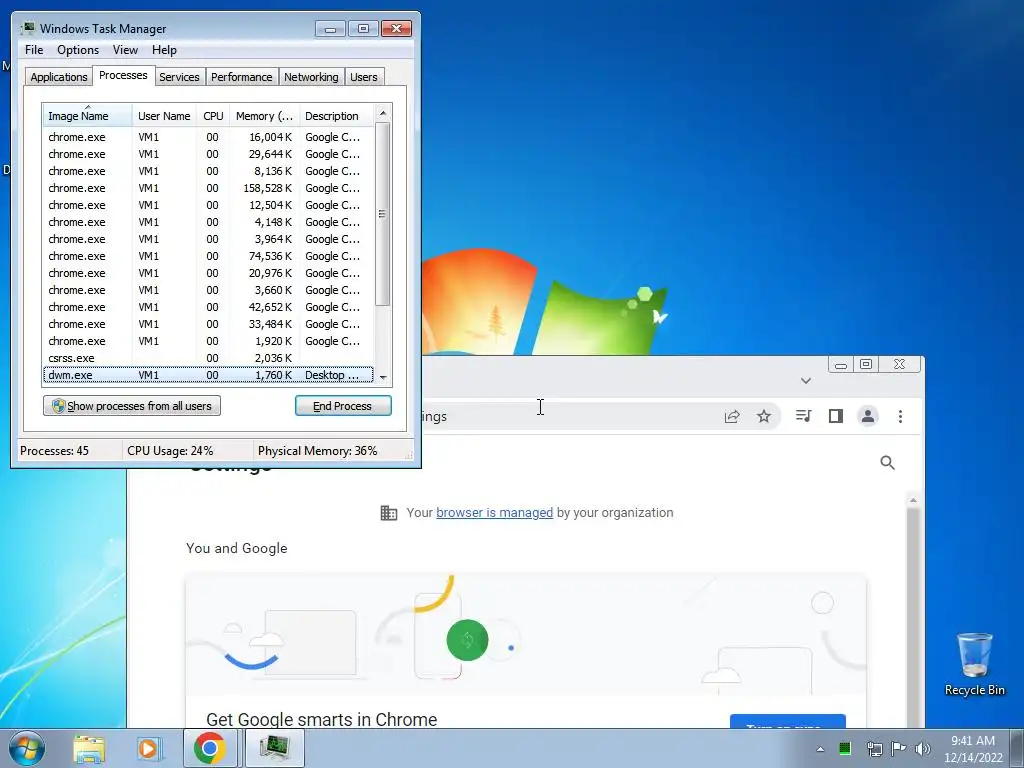Click the managed organization building icon
The width and height of the screenshot is (1024, 768).
coord(389,513)
